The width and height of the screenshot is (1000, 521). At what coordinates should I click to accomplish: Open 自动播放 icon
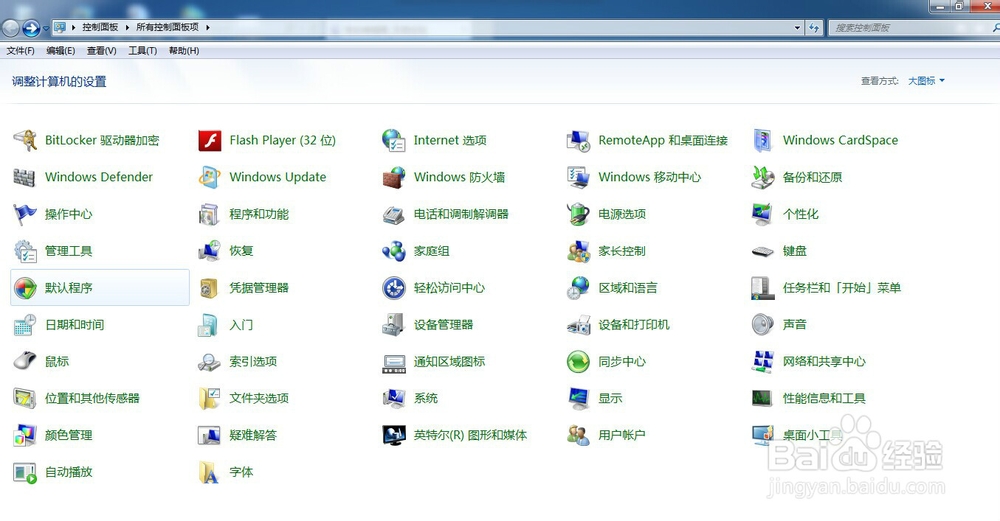point(25,473)
